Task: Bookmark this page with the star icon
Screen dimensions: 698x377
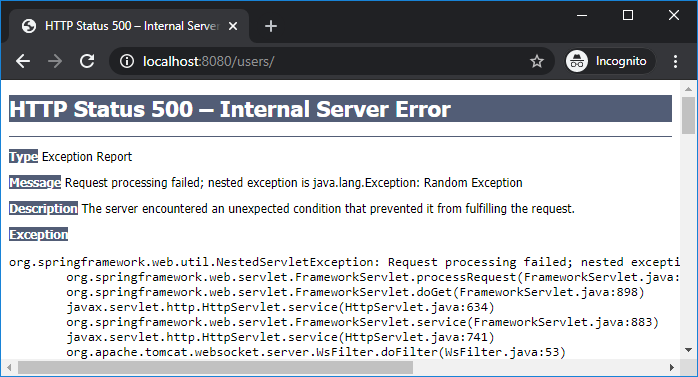Action: [x=537, y=61]
